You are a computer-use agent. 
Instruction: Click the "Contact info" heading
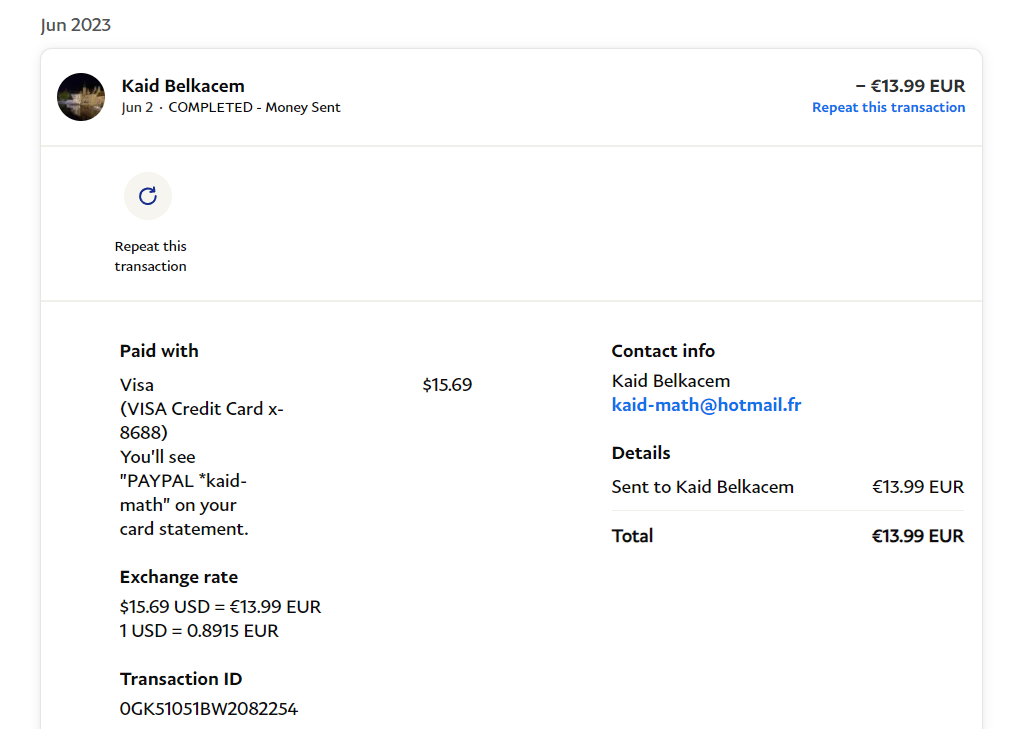(663, 351)
